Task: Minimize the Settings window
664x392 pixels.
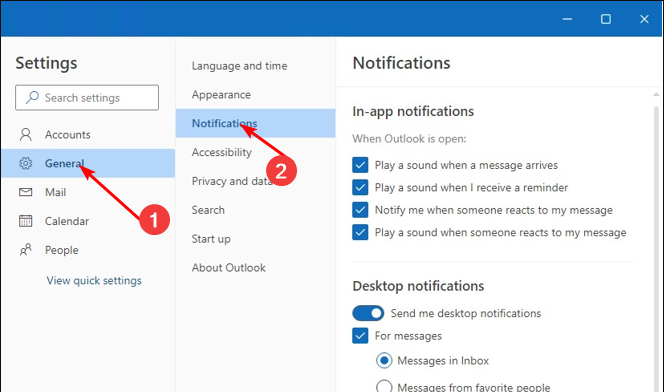Action: (x=567, y=19)
